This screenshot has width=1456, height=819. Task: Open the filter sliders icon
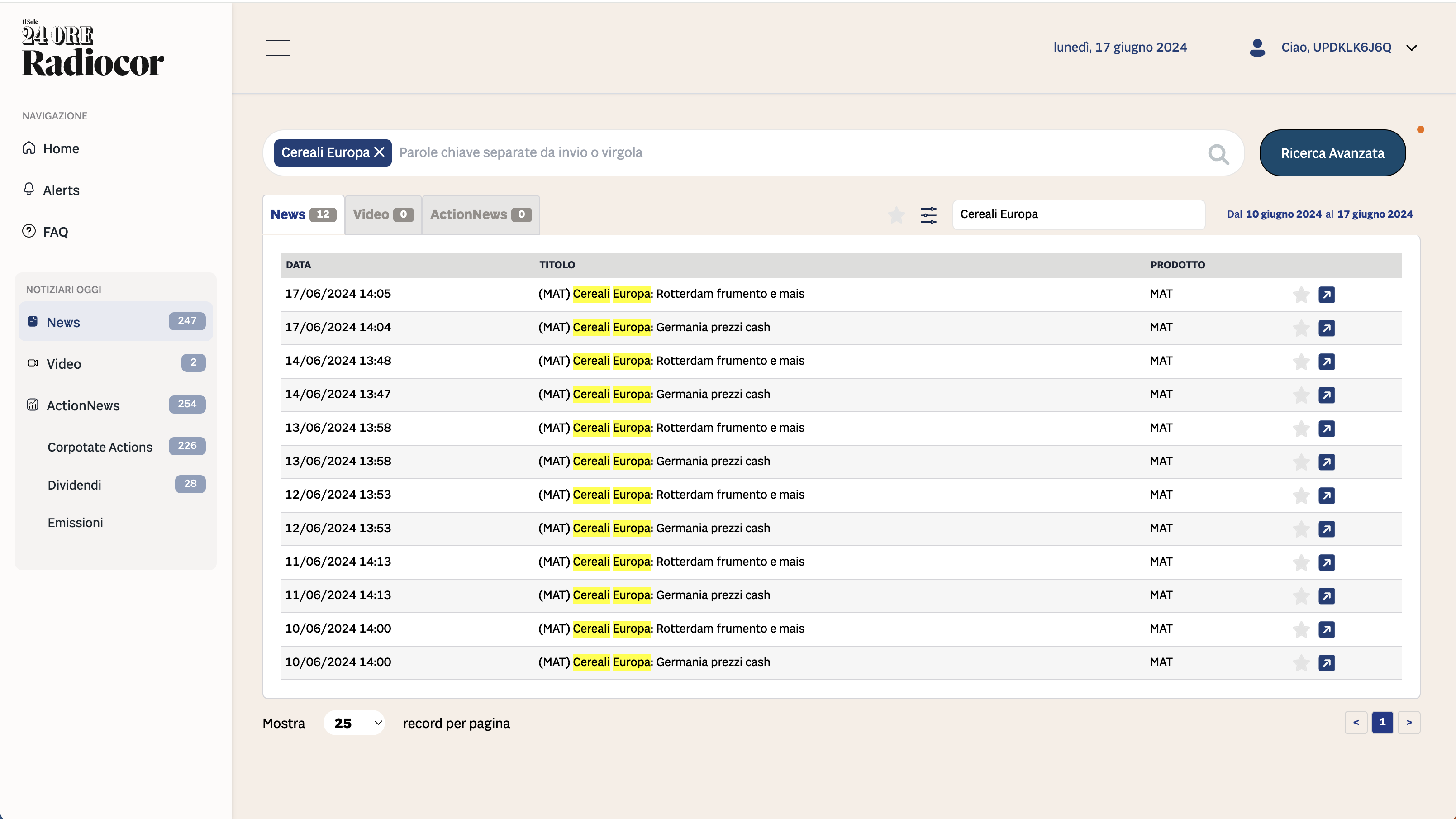point(928,215)
